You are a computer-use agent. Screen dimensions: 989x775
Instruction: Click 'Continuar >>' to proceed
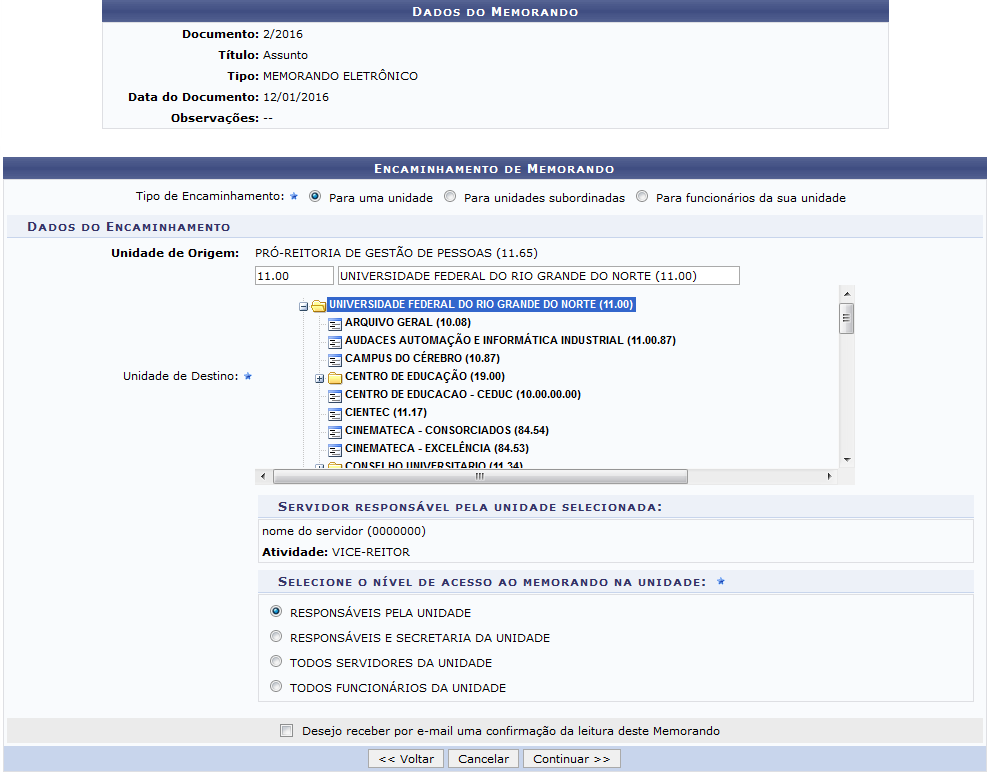571,759
